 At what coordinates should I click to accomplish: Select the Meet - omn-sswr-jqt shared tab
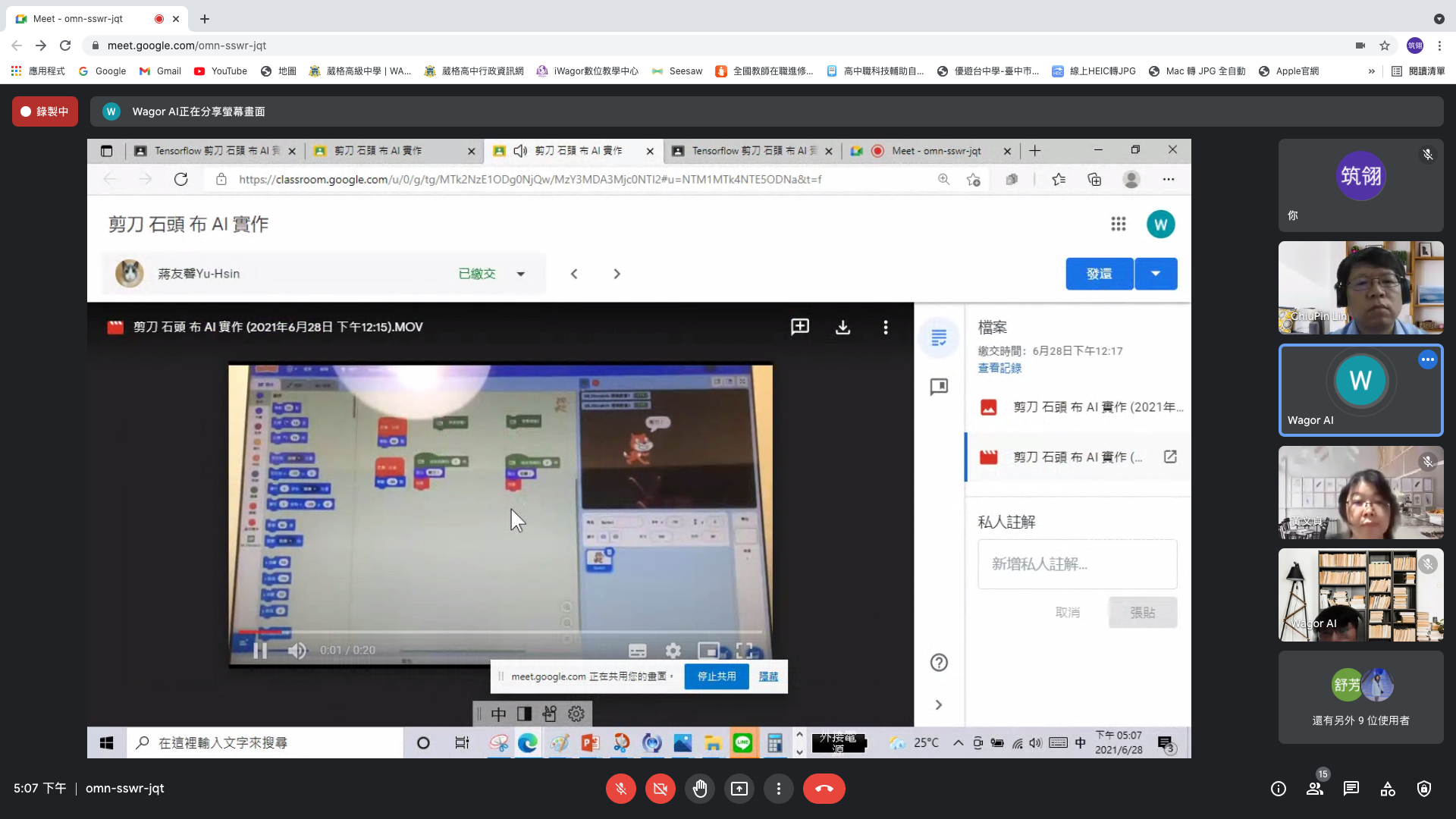click(x=935, y=151)
